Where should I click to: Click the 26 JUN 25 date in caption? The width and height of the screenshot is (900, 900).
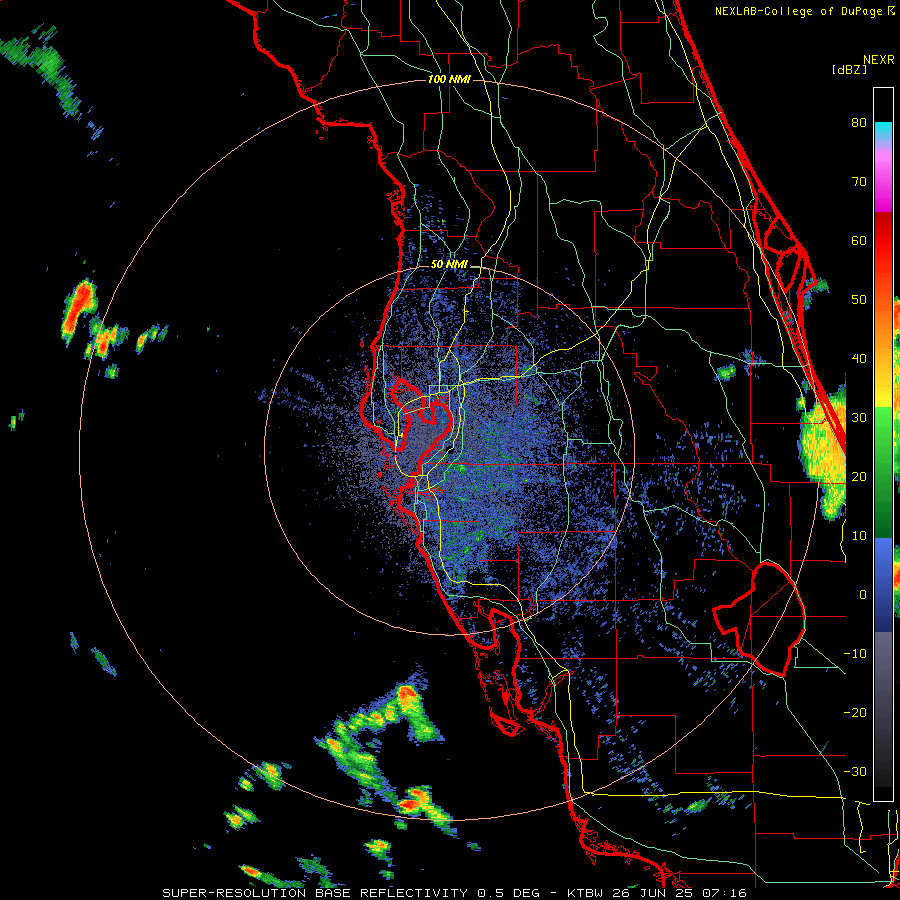point(655,893)
